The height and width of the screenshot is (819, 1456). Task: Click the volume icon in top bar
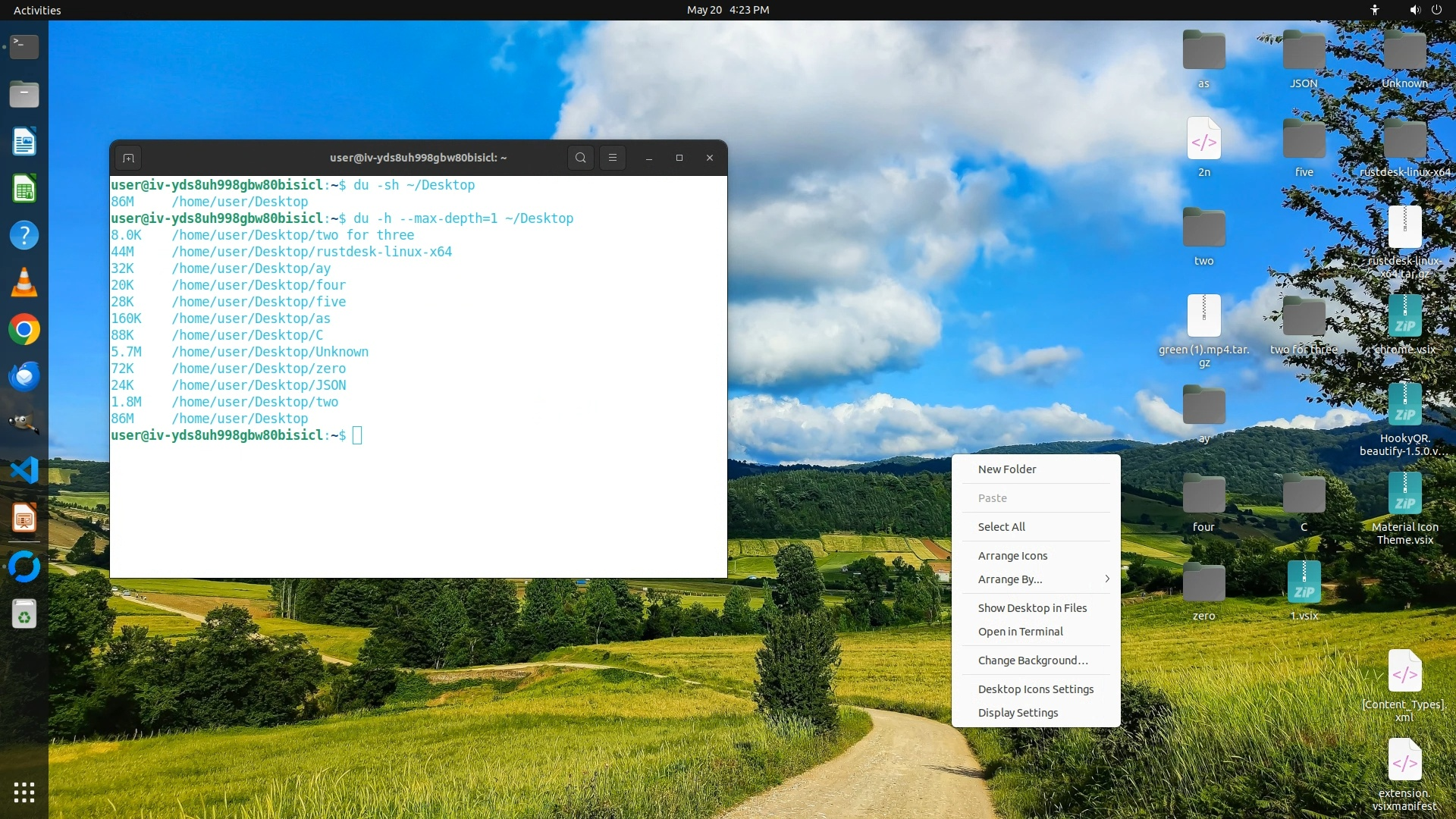(x=1414, y=10)
